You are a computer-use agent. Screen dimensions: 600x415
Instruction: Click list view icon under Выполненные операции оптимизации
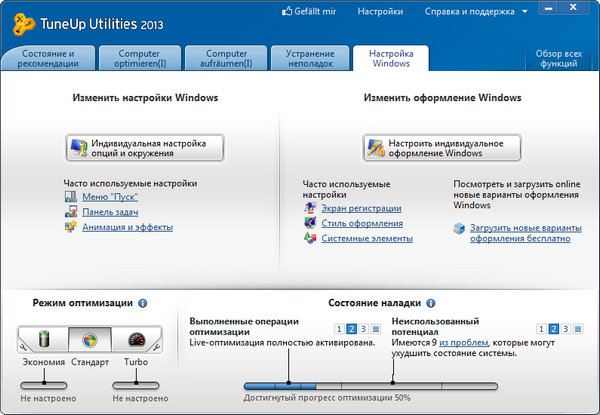376,329
